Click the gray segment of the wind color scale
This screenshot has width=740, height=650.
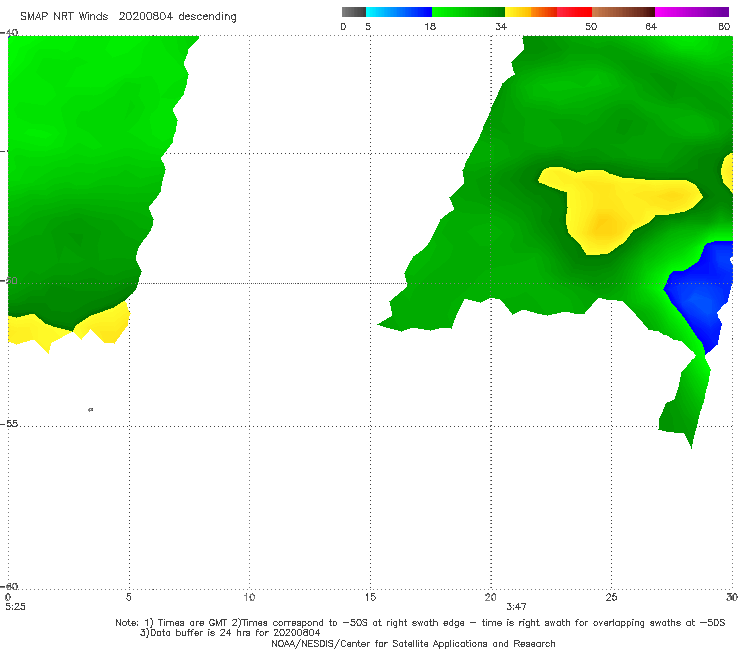[354, 12]
